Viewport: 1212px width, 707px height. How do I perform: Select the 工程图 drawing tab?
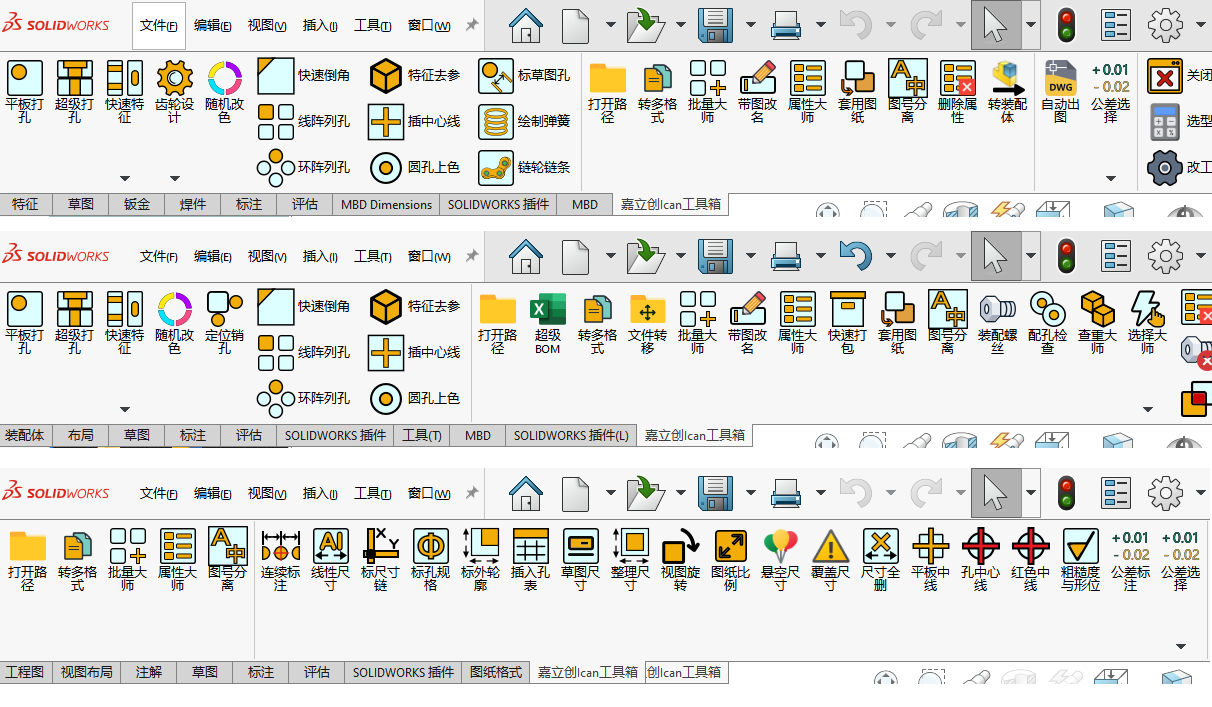[x=25, y=672]
